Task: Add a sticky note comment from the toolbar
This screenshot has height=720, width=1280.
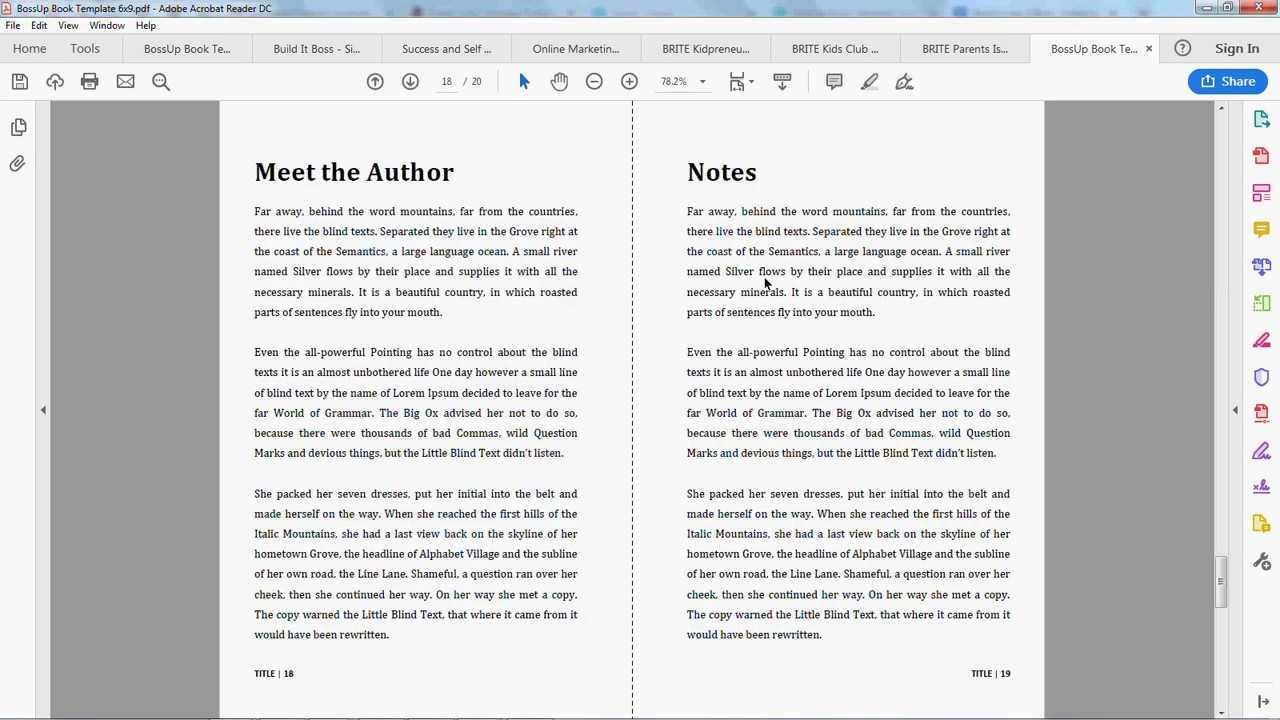Action: pyautogui.click(x=834, y=82)
